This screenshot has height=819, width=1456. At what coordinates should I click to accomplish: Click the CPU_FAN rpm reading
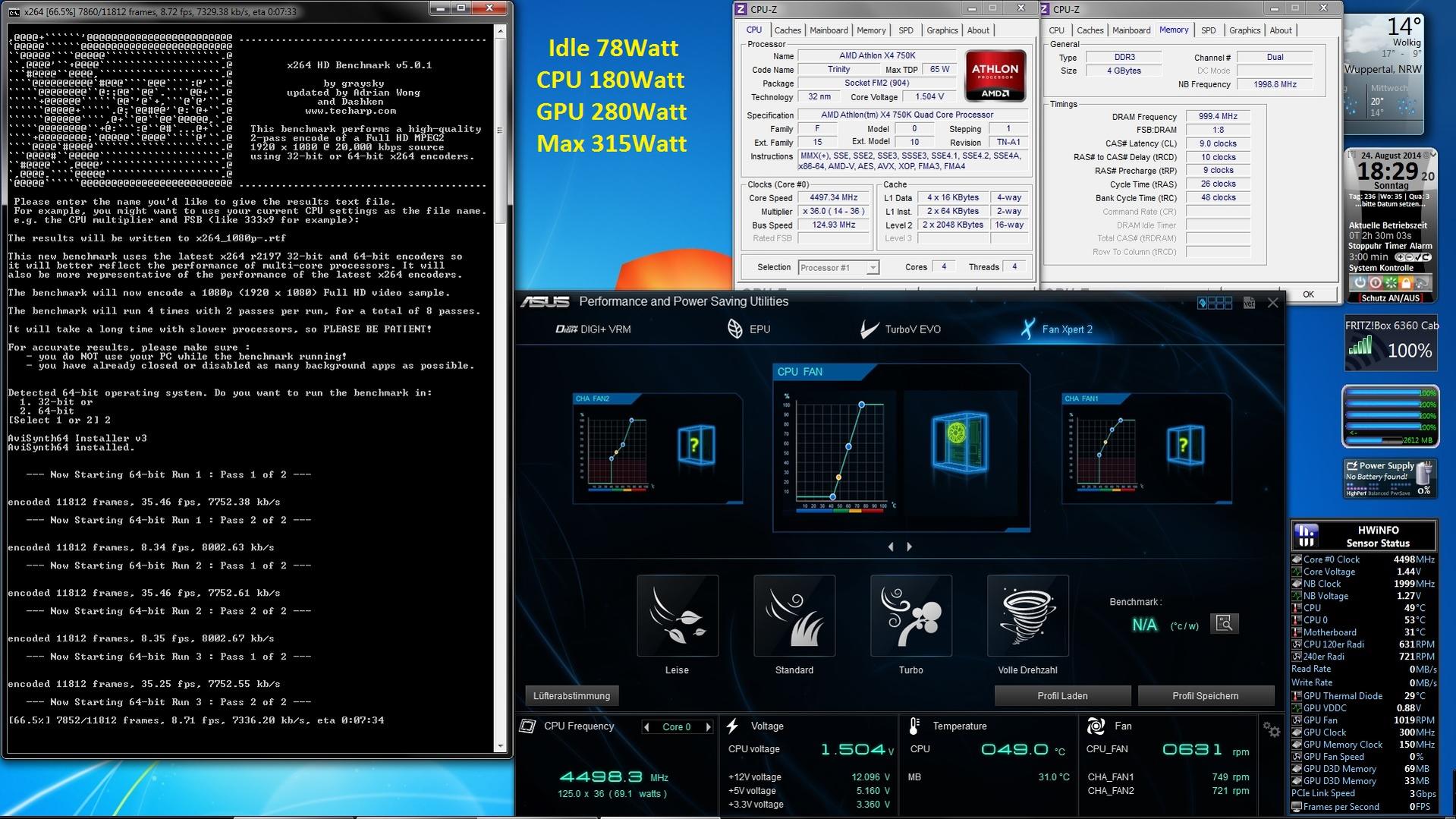pyautogui.click(x=1206, y=750)
